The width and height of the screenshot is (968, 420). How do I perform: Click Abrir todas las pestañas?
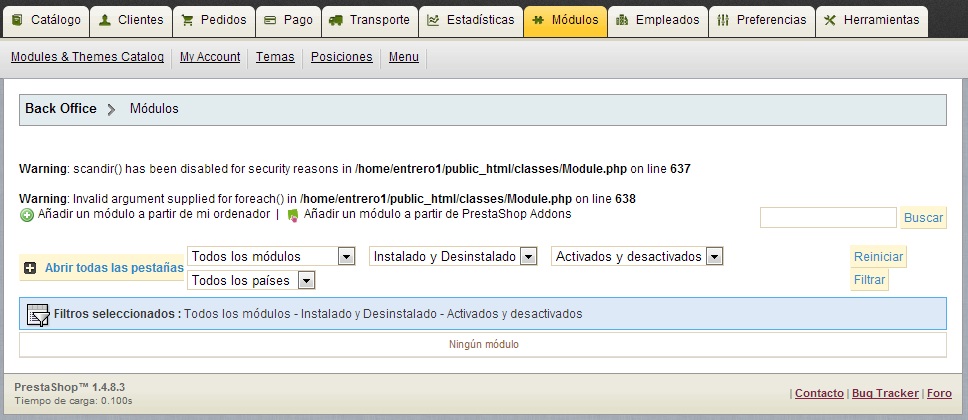114,268
